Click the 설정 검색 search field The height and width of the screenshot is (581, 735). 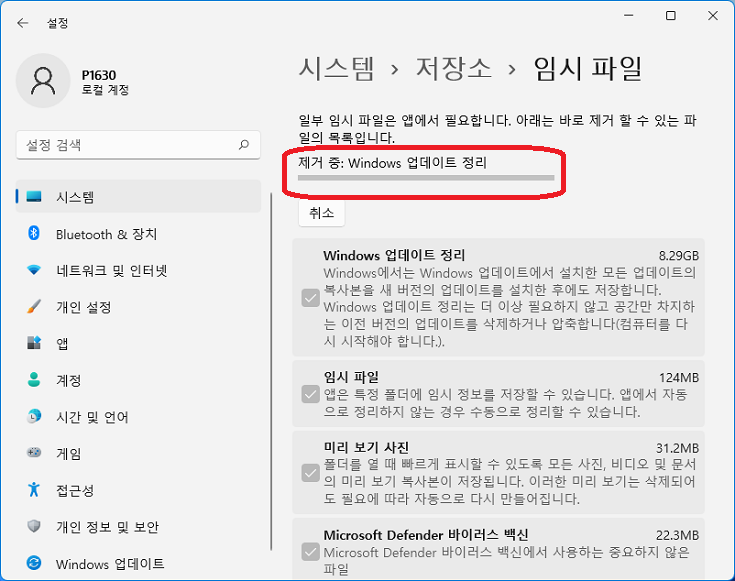tap(138, 144)
